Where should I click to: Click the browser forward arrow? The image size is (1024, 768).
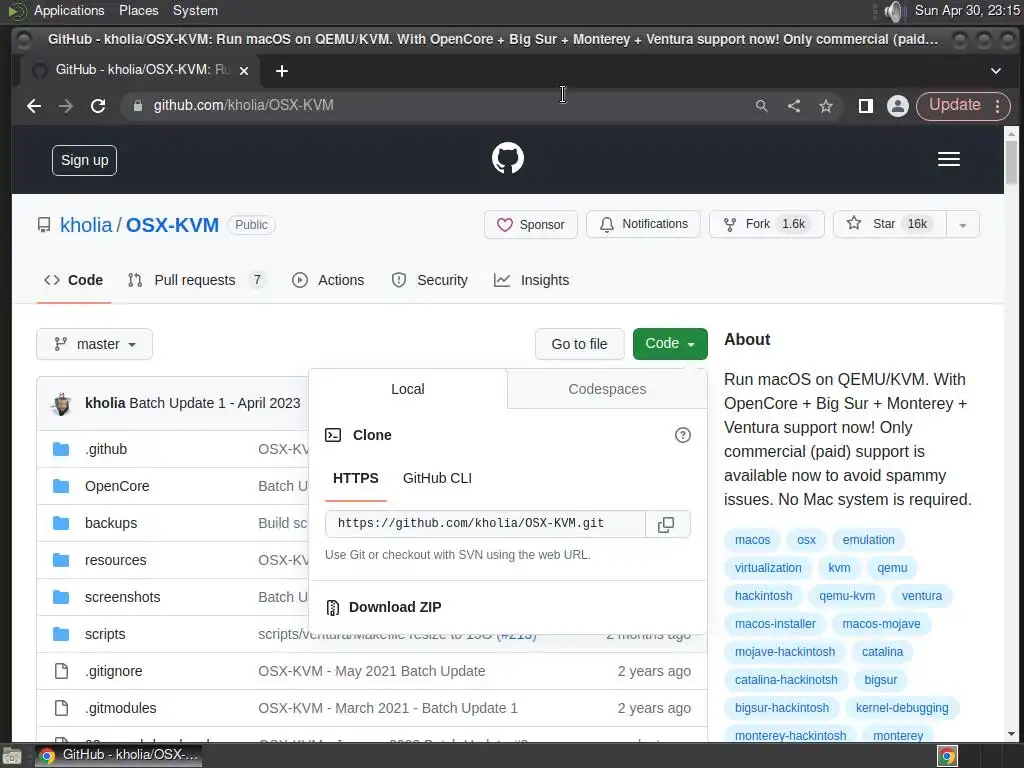coord(66,106)
